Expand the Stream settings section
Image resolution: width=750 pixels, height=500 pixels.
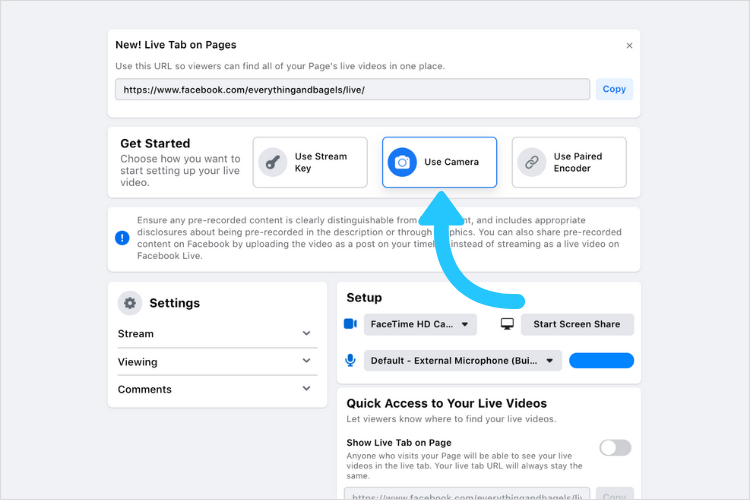tap(217, 333)
